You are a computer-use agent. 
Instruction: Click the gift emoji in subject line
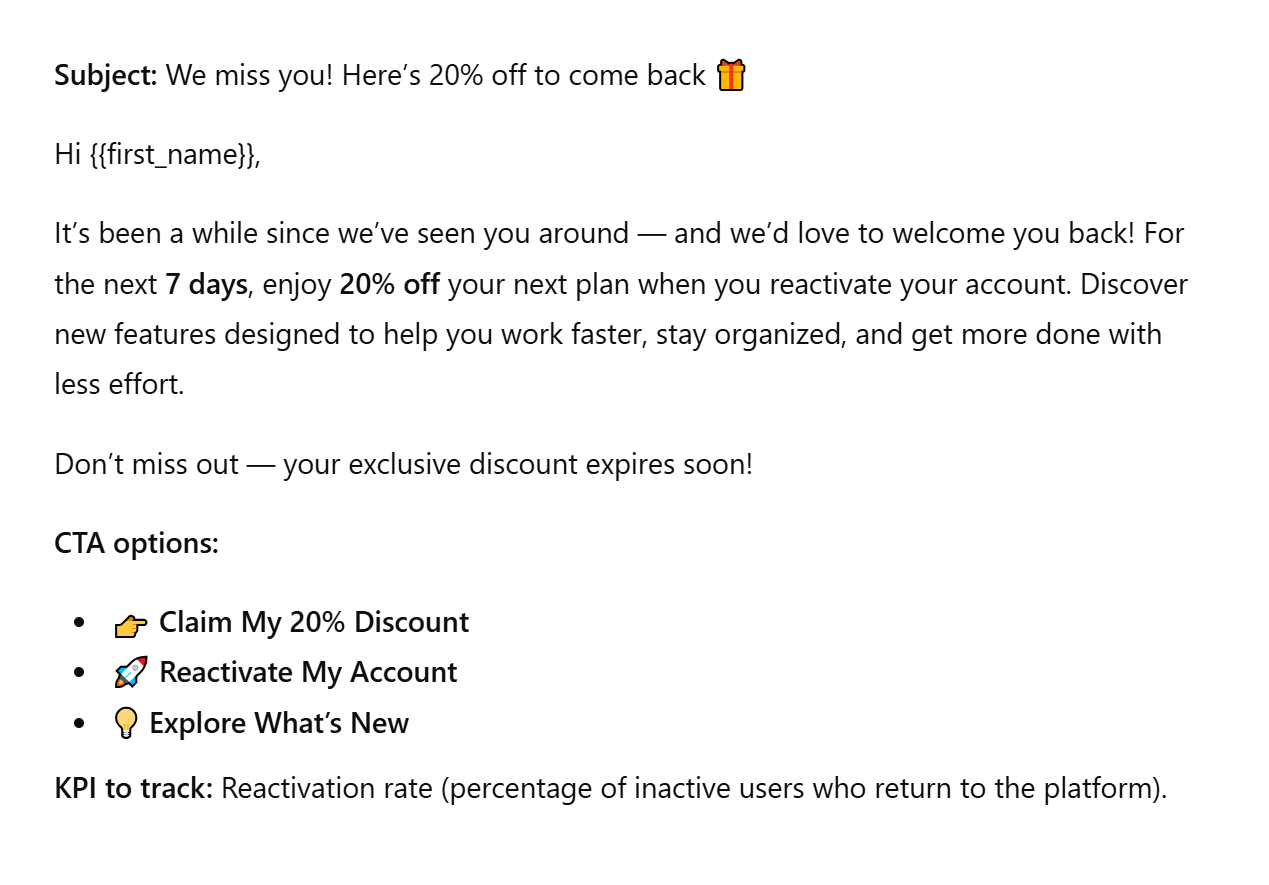(731, 75)
